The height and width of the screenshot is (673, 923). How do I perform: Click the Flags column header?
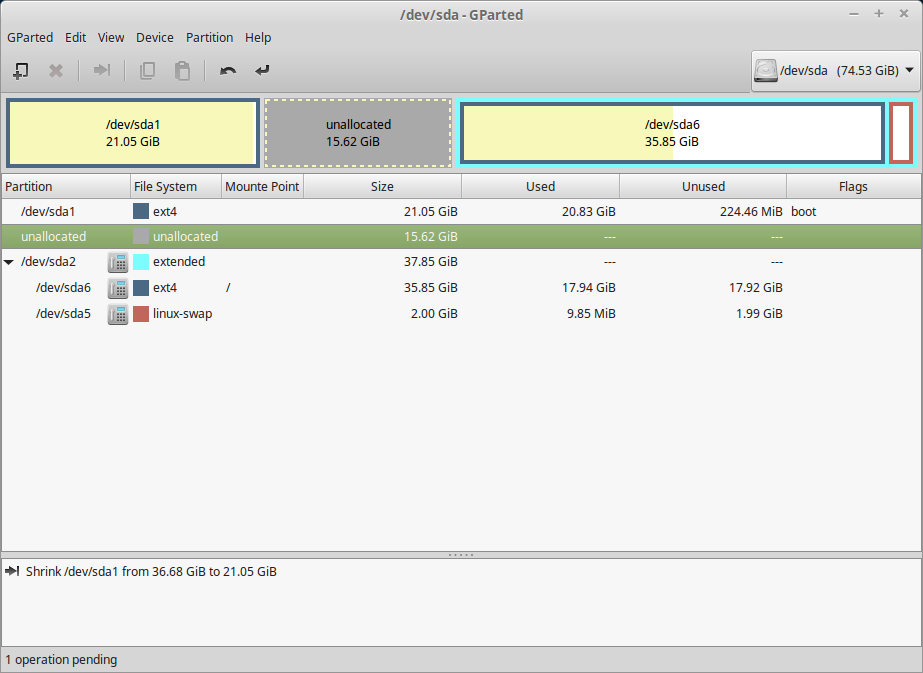[853, 187]
